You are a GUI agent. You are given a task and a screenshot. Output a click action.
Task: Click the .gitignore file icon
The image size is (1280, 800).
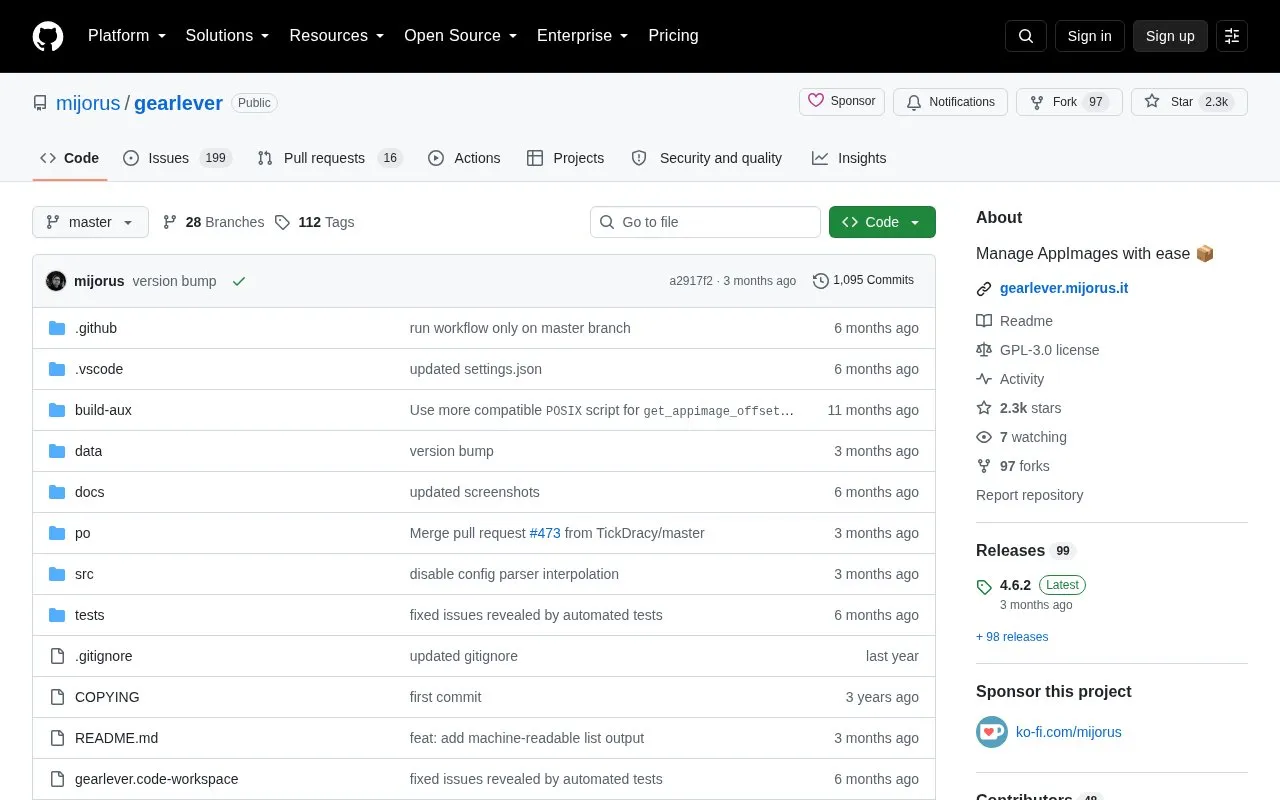[57, 656]
